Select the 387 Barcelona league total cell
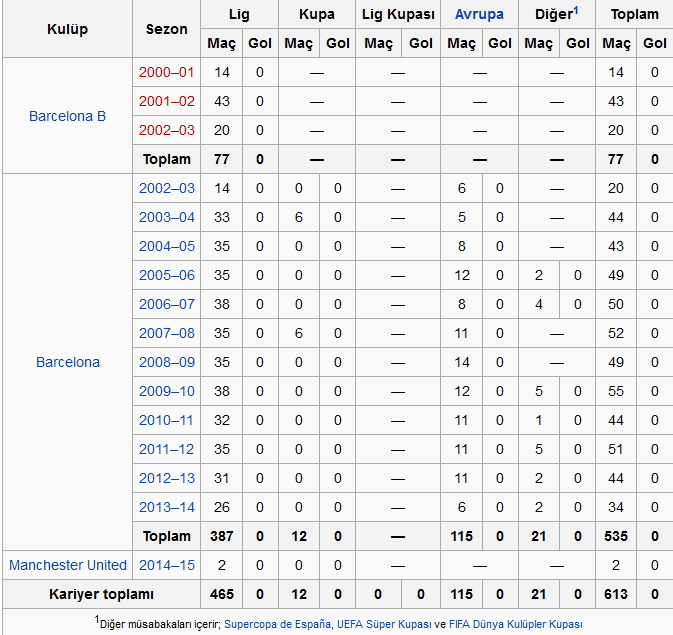 [221, 536]
